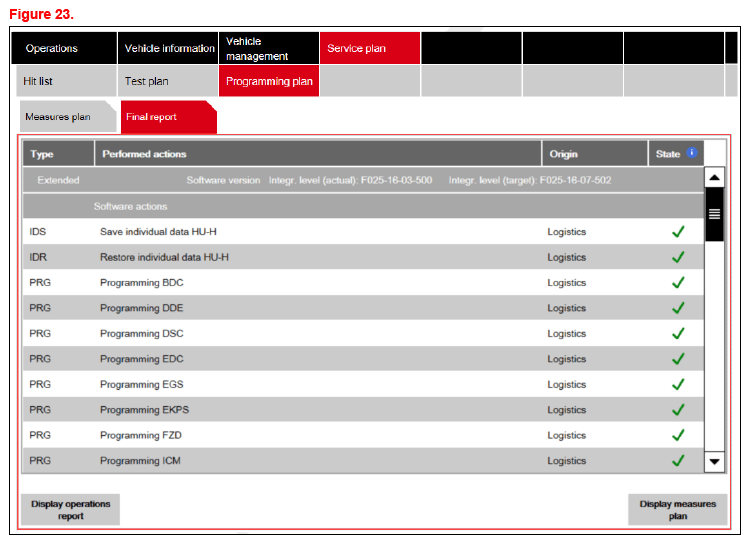
Task: Click green checkmark for Programming DSC row
Action: (678, 334)
